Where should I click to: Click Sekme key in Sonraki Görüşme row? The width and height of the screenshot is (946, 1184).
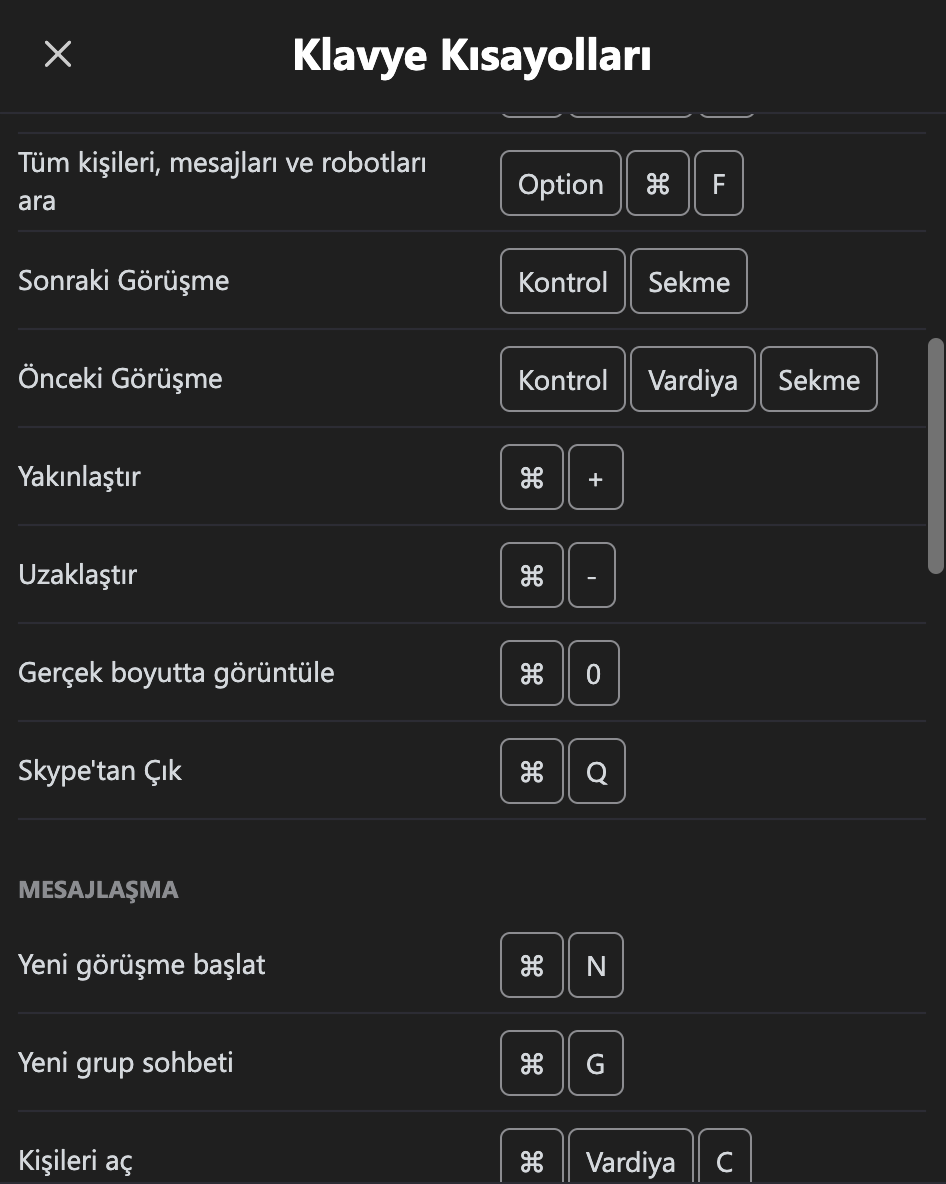coord(688,282)
